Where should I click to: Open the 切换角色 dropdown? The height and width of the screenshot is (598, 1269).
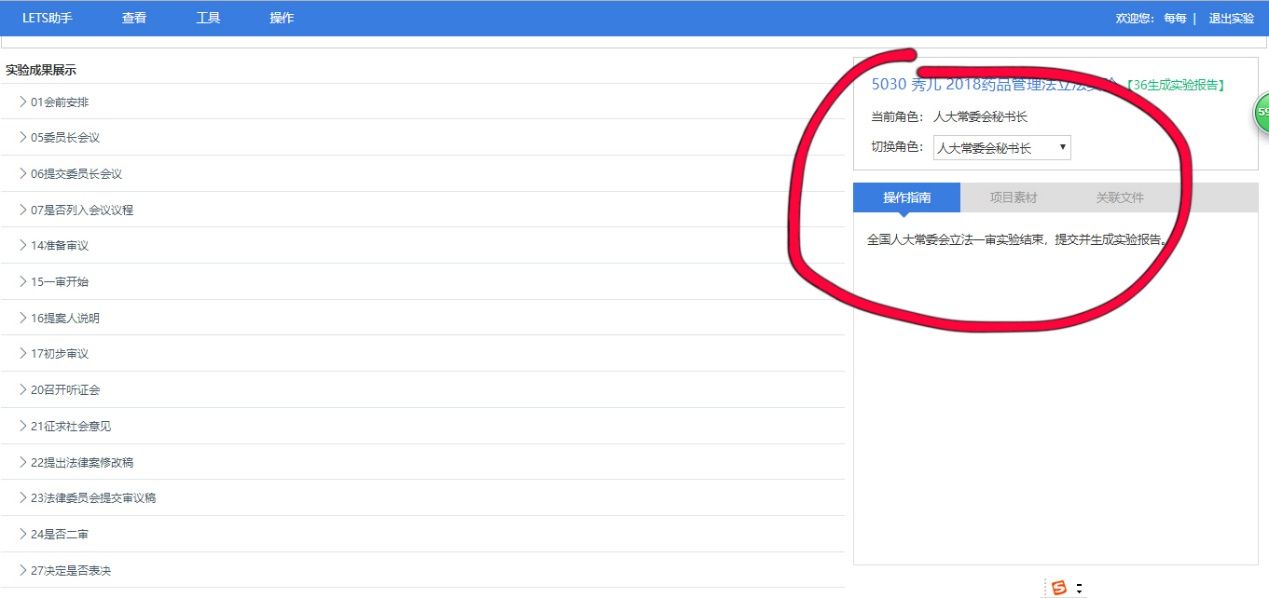coord(1001,148)
